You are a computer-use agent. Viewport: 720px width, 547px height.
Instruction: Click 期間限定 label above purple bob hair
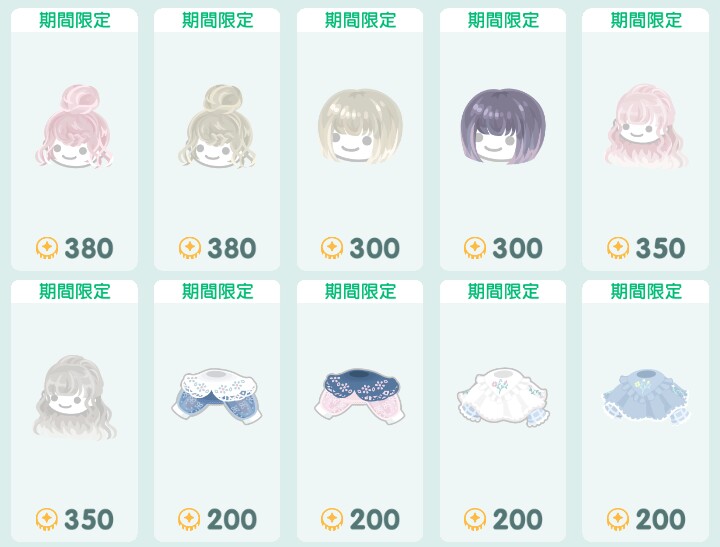pos(503,20)
